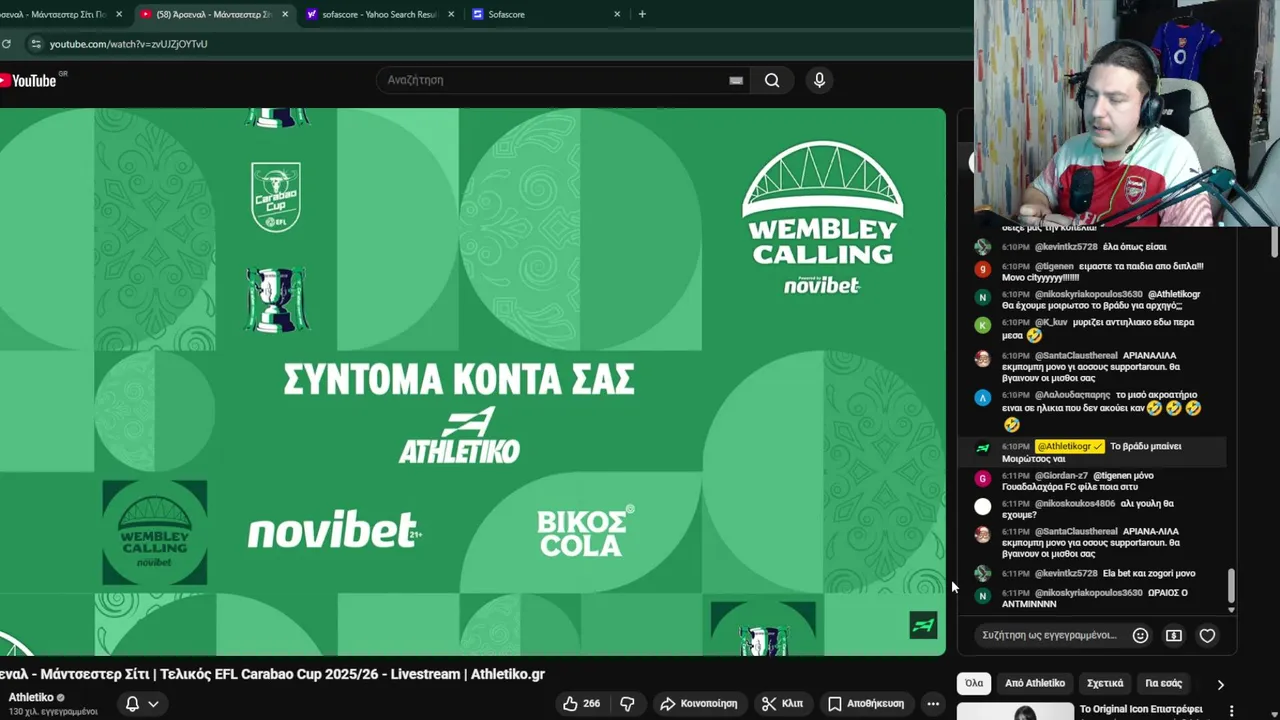Image resolution: width=1280 pixels, height=720 pixels.
Task: Close the Sofascore tab
Action: [617, 14]
